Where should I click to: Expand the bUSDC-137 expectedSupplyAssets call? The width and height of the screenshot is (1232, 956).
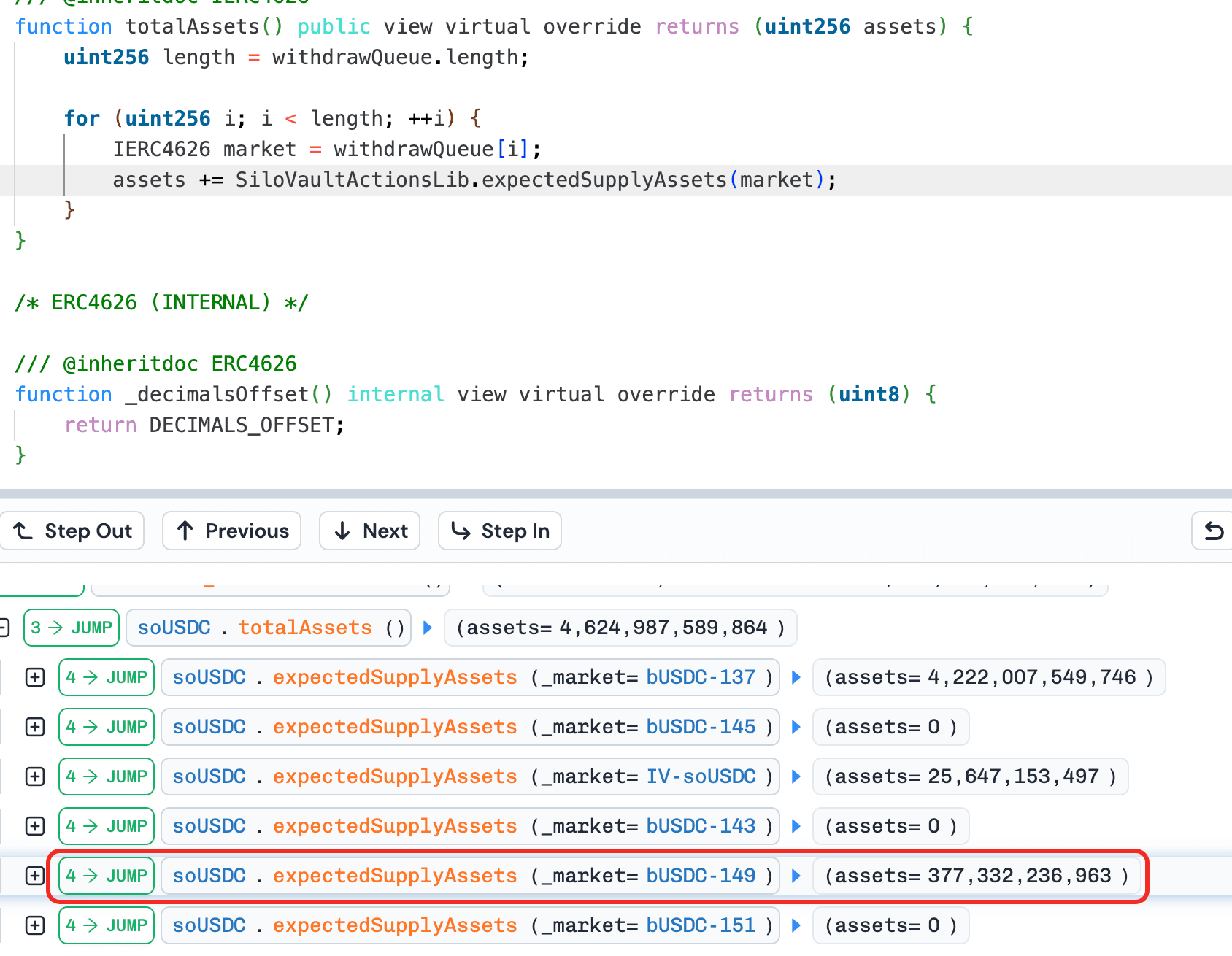[35, 677]
